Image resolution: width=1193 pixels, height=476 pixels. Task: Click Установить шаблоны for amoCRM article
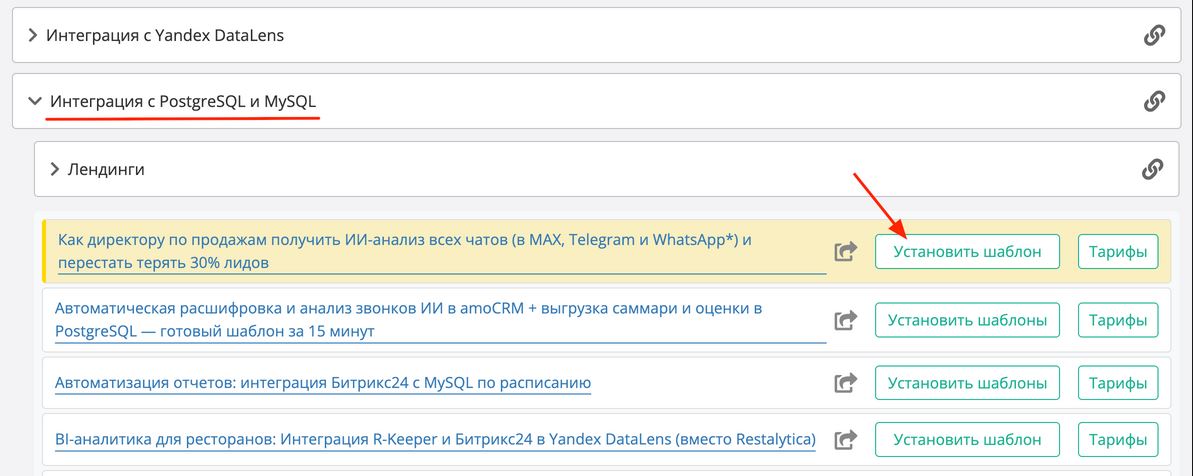[967, 321]
